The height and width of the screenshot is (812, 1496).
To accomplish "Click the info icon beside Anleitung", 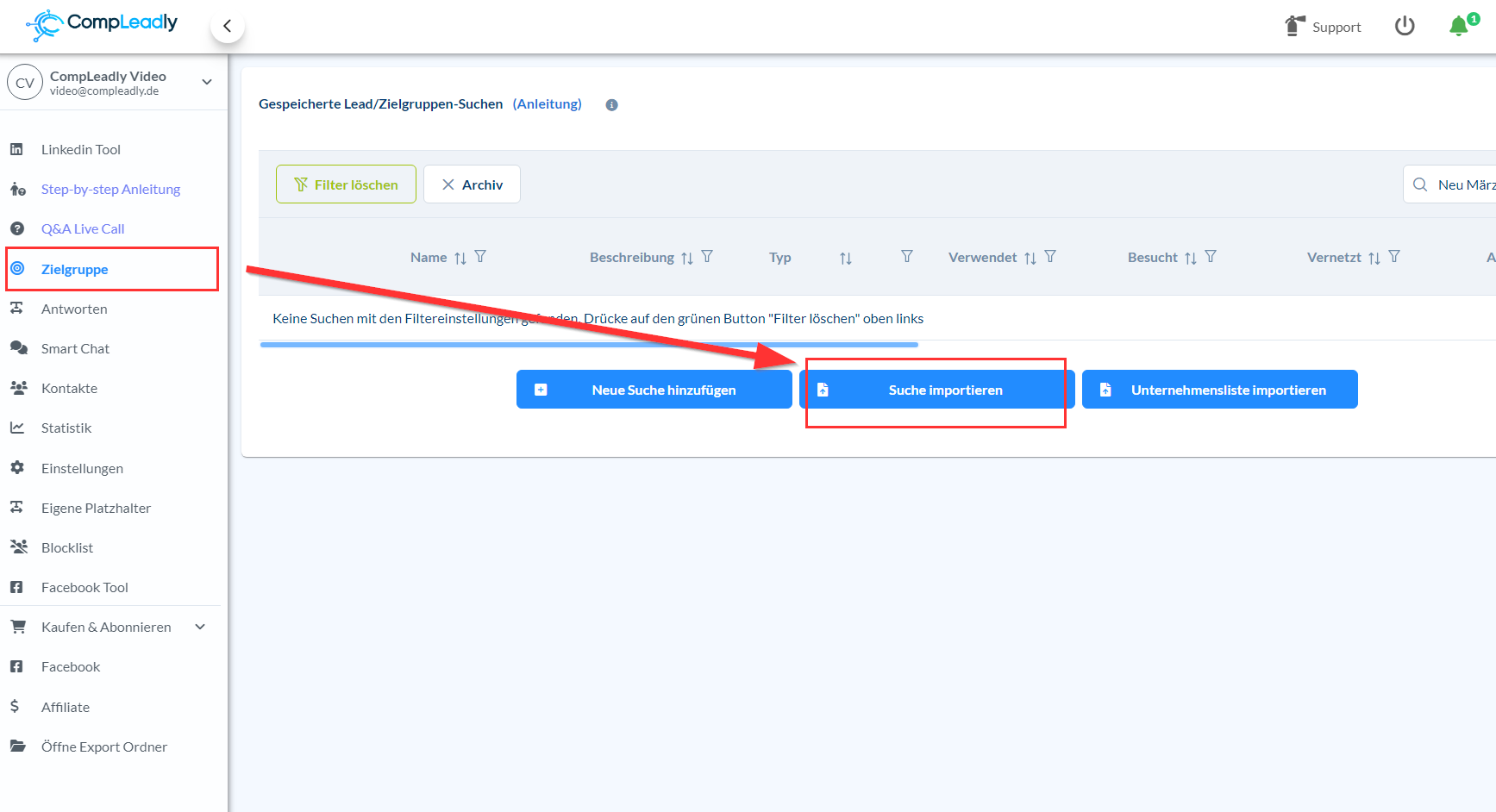I will coord(611,105).
